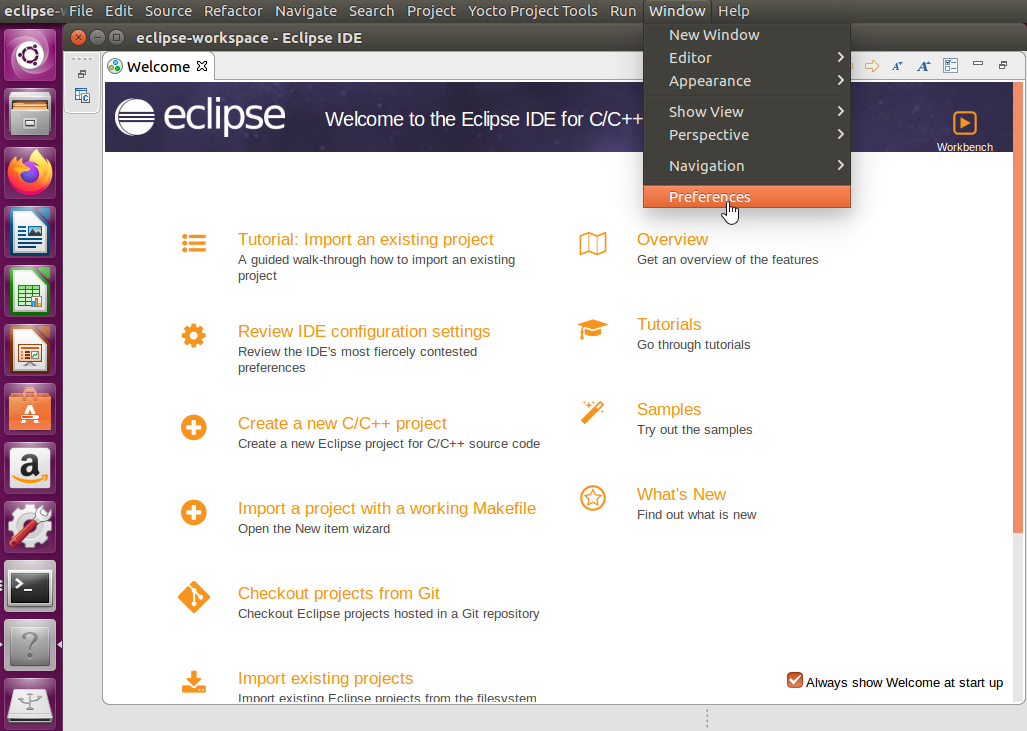Open the C/C++ perspective icon in left trim
The width and height of the screenshot is (1027, 731).
82,96
